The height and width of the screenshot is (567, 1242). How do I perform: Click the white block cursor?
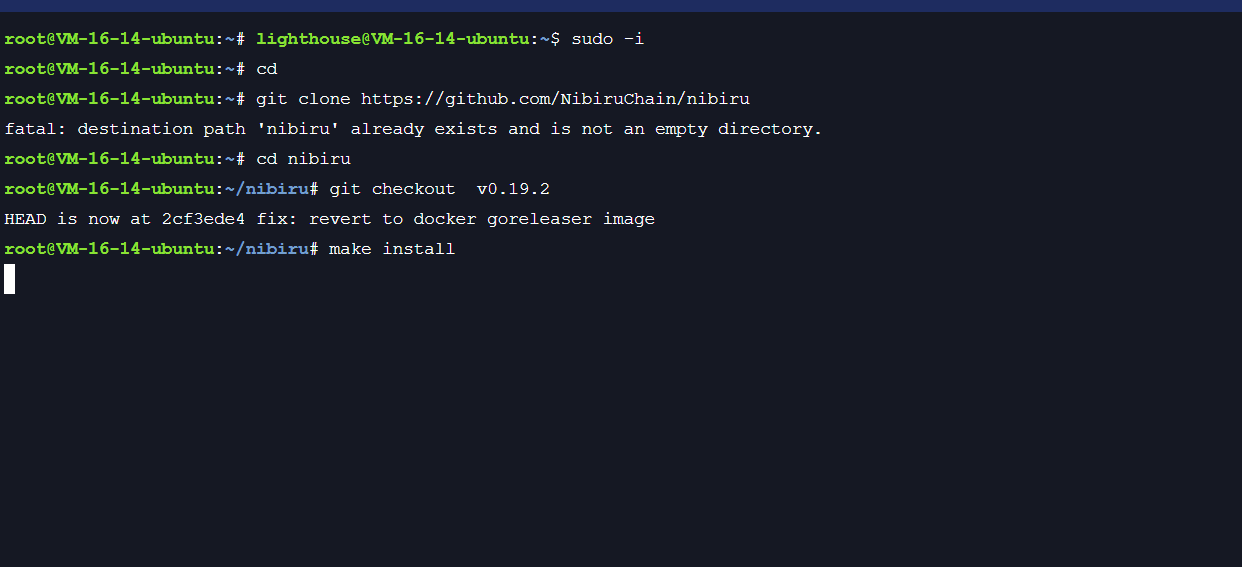point(10,279)
